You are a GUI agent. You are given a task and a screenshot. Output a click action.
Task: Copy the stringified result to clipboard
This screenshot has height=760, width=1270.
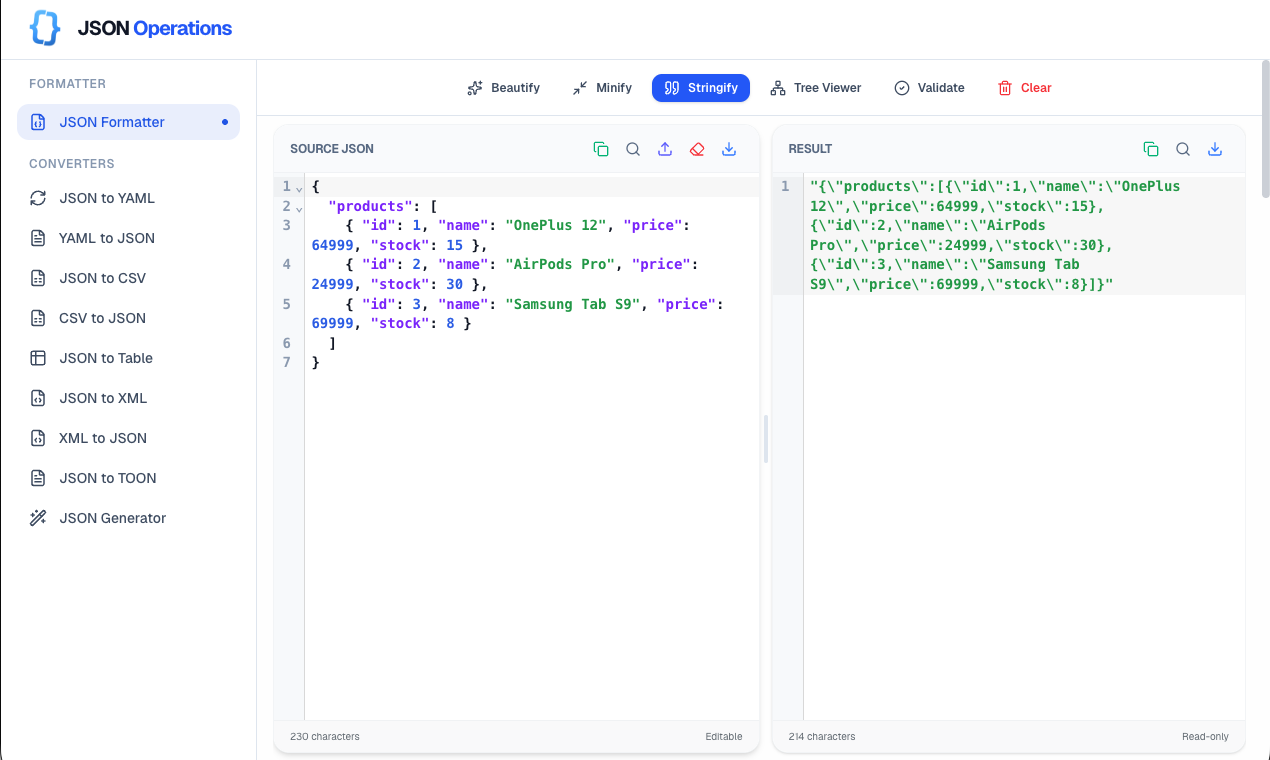[x=1151, y=148]
